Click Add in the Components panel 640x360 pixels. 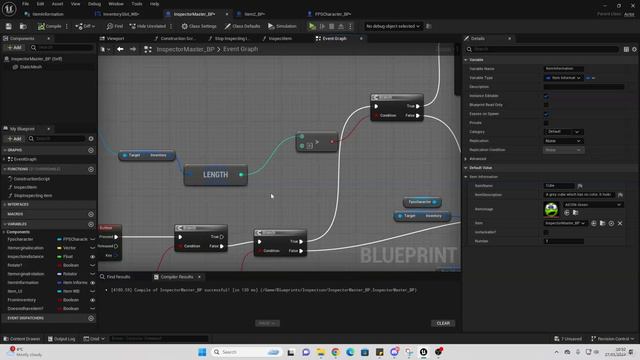coord(14,48)
